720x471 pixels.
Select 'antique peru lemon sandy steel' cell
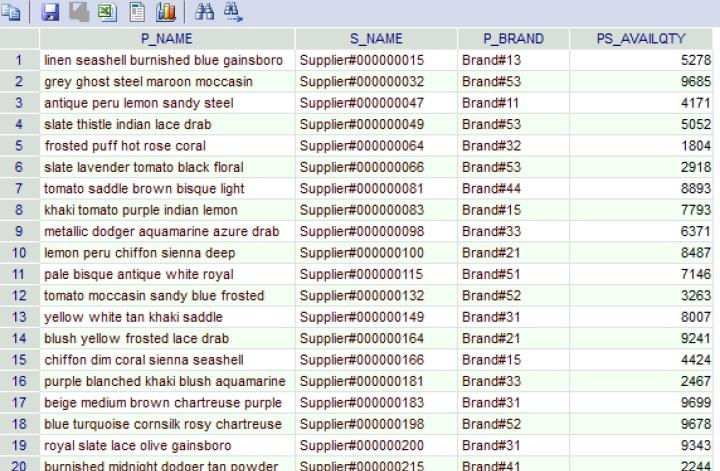pos(167,103)
